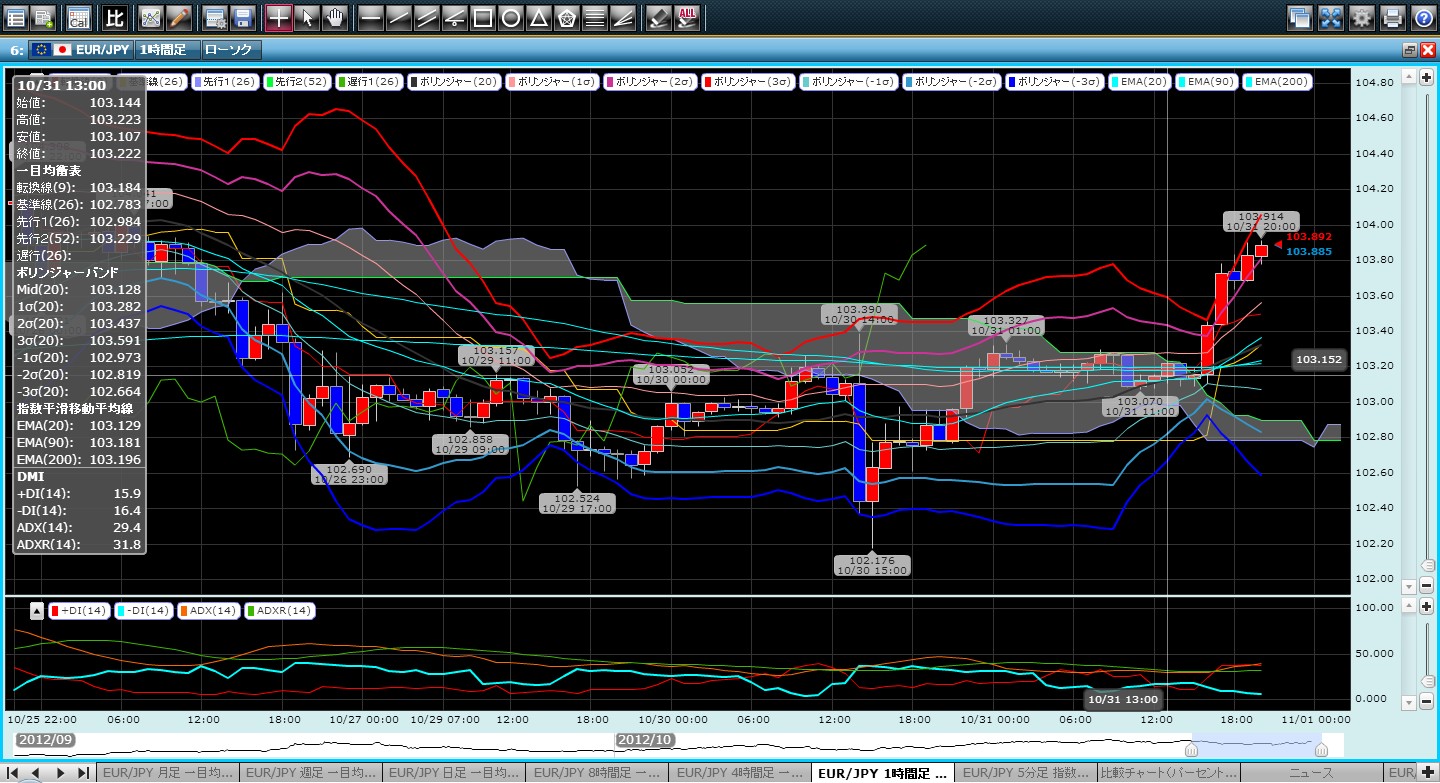Toggle the ADX(14) indicator line
This screenshot has width=1440, height=783.
(208, 610)
